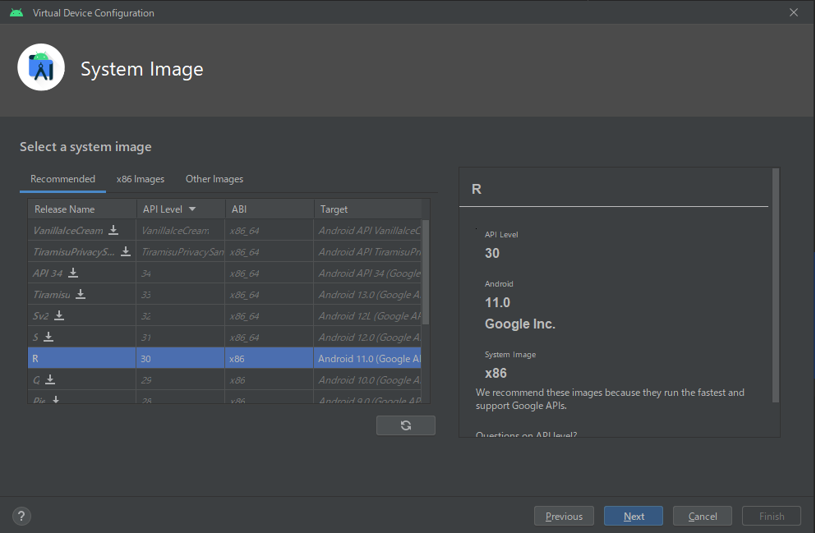
Task: Close the Virtual Device Configuration dialog
Action: (794, 12)
